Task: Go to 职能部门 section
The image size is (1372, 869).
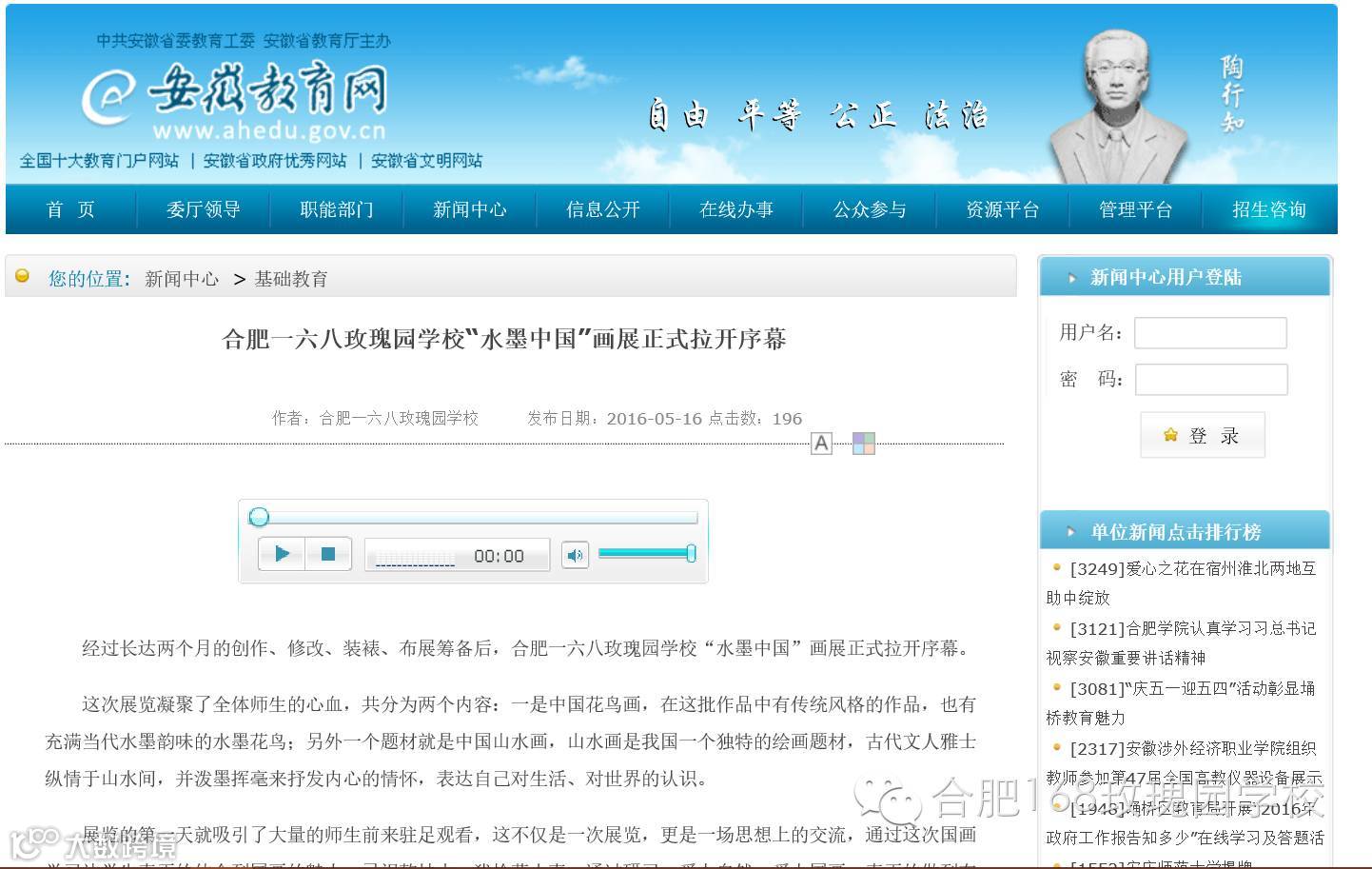Action: point(337,209)
